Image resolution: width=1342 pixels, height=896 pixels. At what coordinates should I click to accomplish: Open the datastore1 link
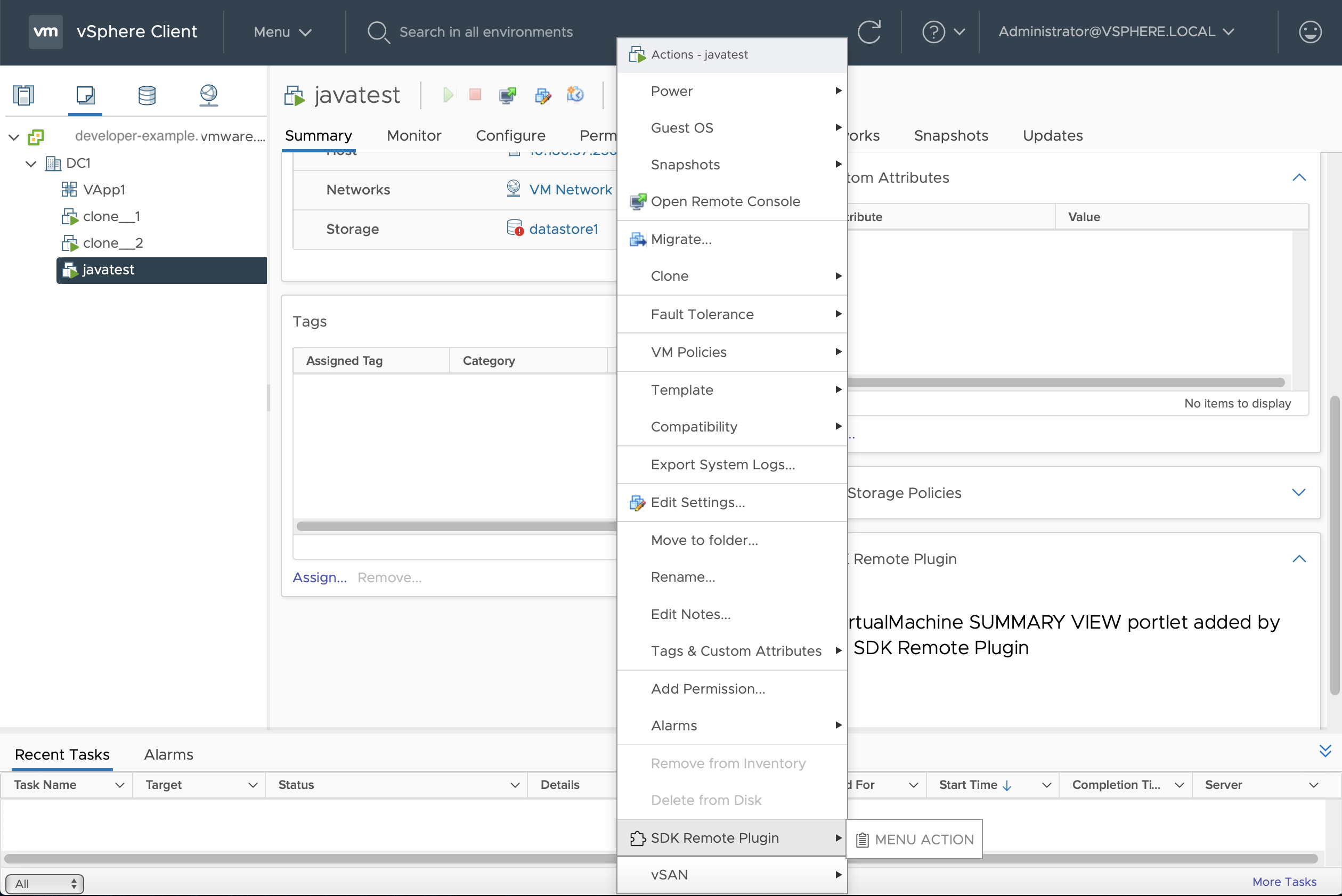pyautogui.click(x=563, y=229)
